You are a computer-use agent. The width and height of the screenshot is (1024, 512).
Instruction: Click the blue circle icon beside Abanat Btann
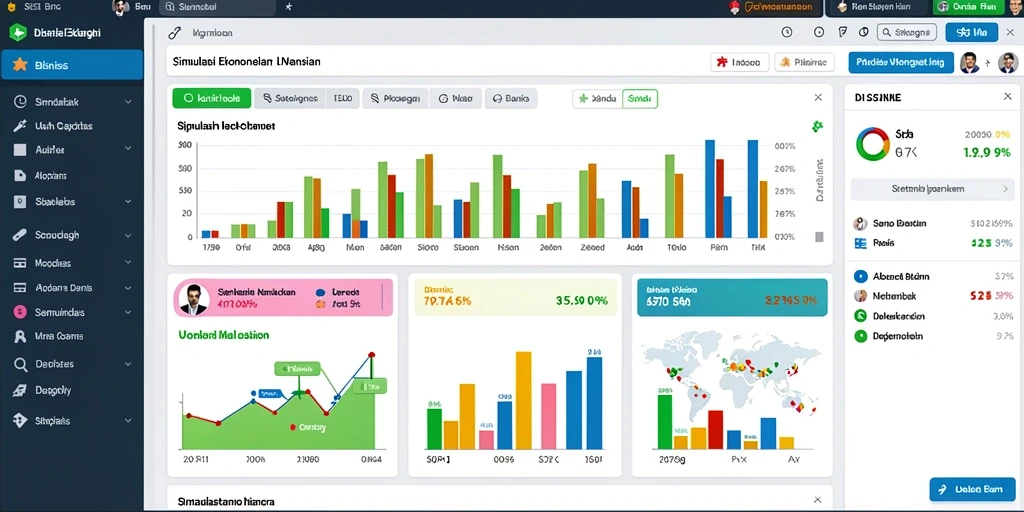(x=861, y=276)
